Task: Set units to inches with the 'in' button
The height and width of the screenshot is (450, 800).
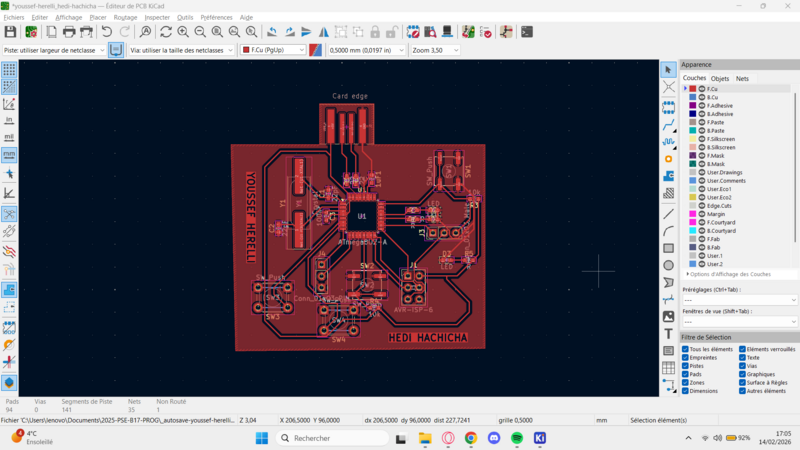Action: coord(9,120)
